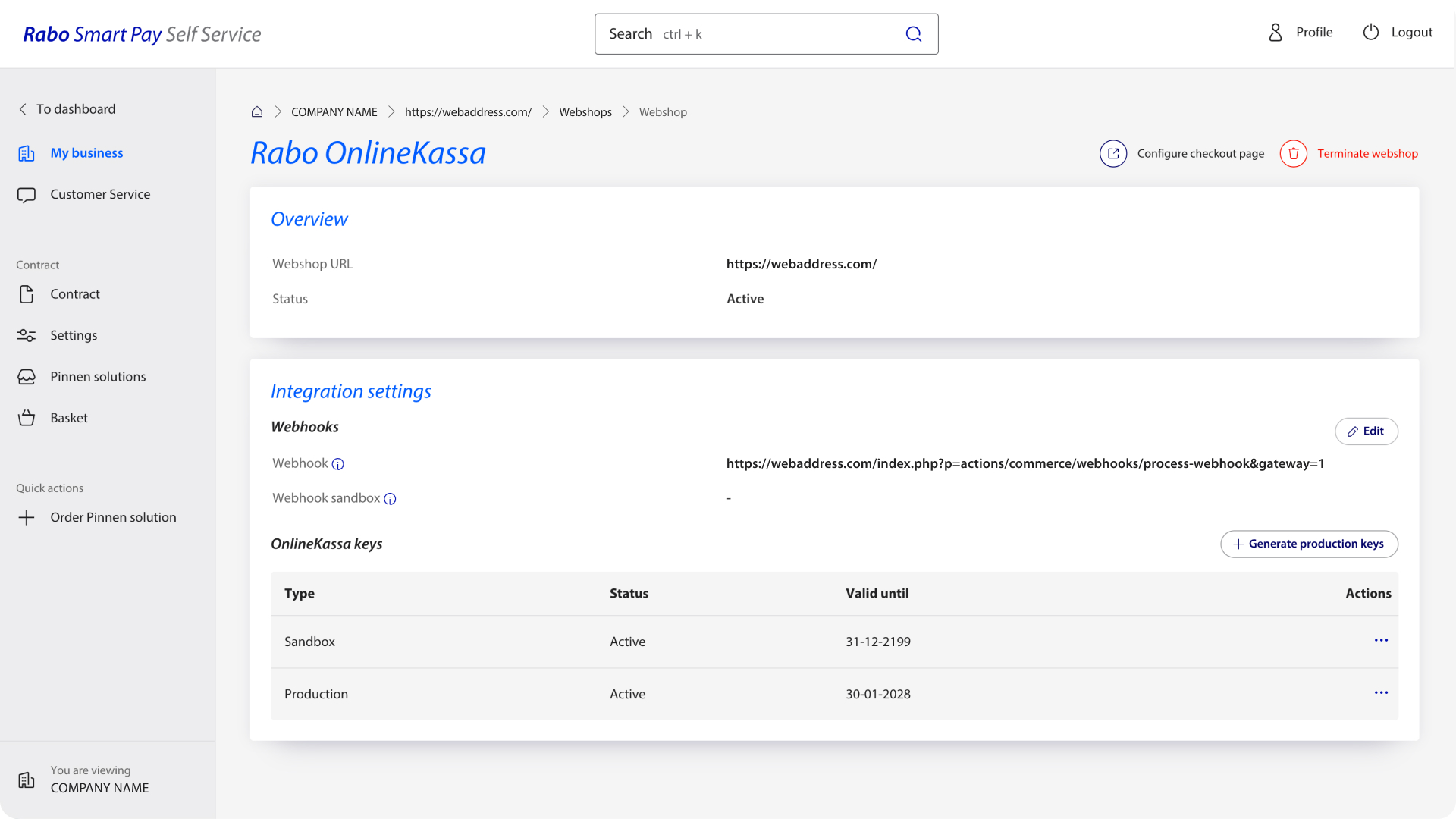Open the Basket sidebar item
1456x819 pixels.
pyautogui.click(x=69, y=418)
